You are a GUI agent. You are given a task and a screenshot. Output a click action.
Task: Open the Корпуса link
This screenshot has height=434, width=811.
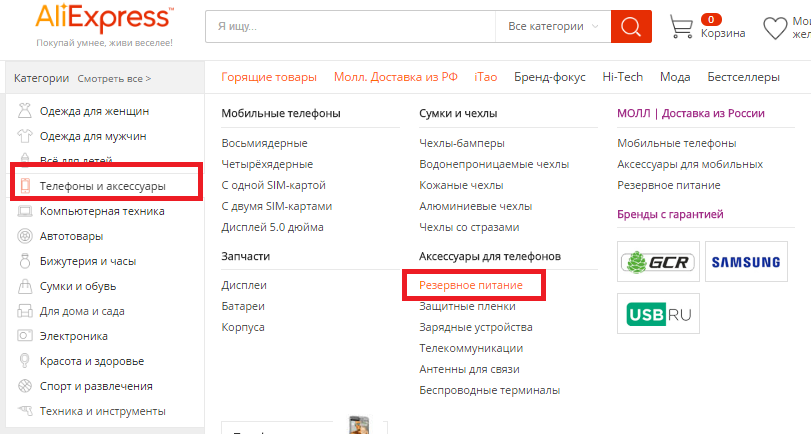point(243,327)
